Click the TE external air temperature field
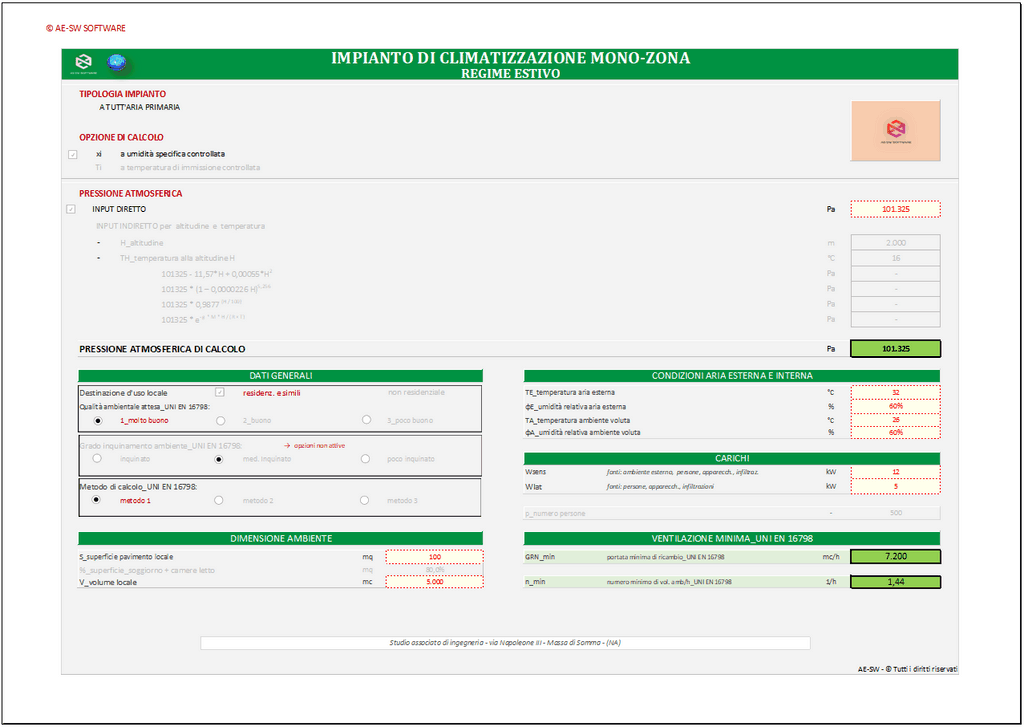 pyautogui.click(x=895, y=392)
